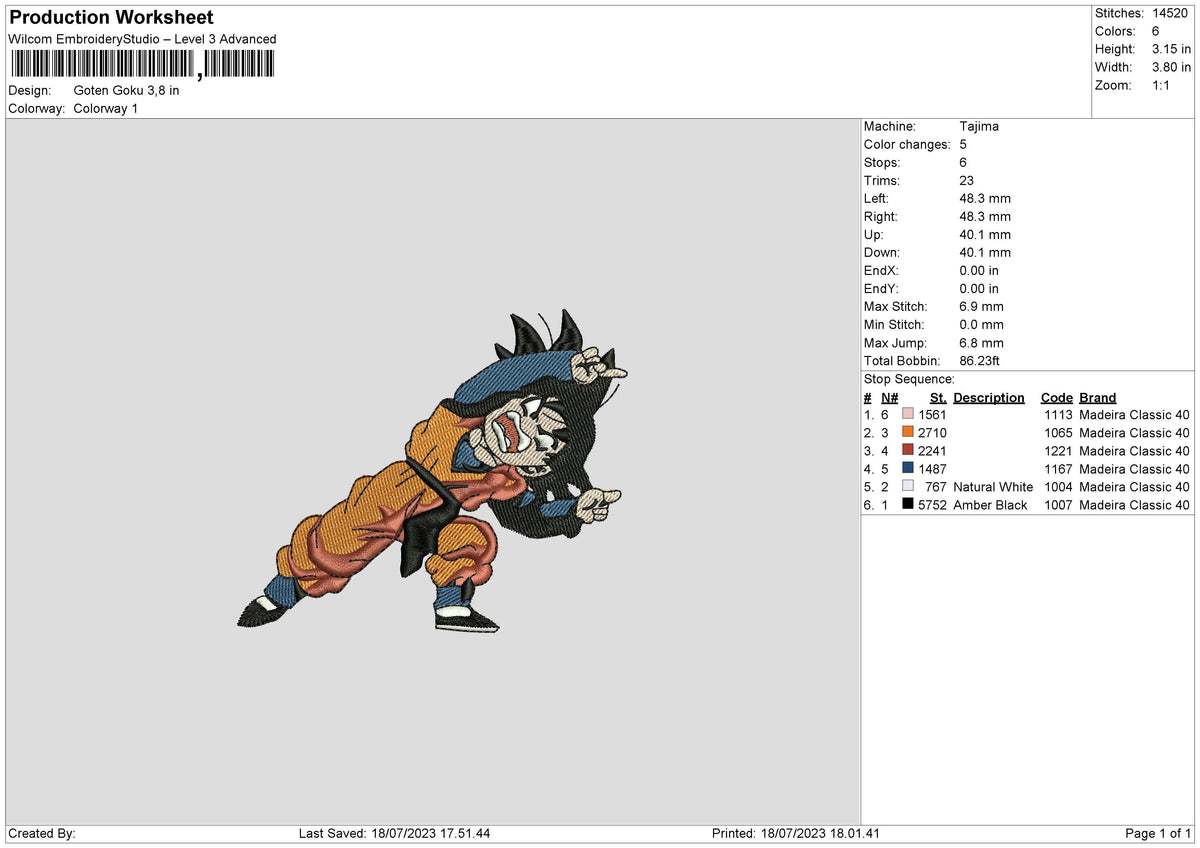Image resolution: width=1200 pixels, height=848 pixels.
Task: Click the 'St.' column header
Action: coord(938,397)
